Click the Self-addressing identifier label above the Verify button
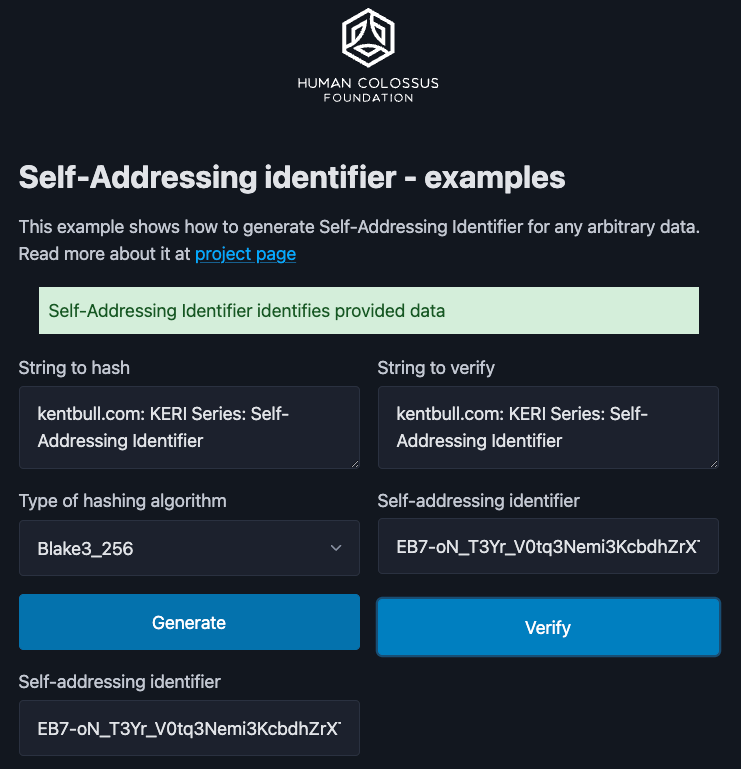This screenshot has height=769, width=741. click(479, 501)
